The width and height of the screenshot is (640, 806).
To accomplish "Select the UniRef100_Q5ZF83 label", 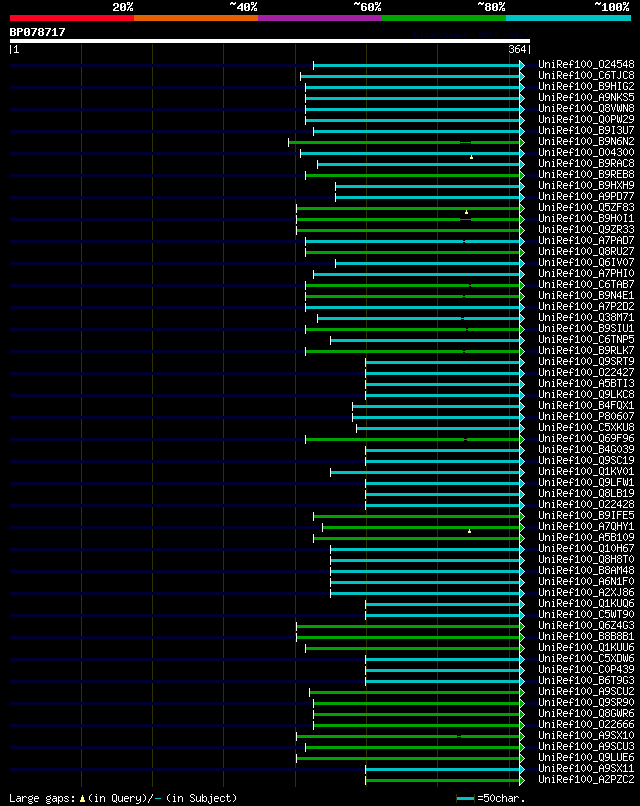I will pos(586,207).
